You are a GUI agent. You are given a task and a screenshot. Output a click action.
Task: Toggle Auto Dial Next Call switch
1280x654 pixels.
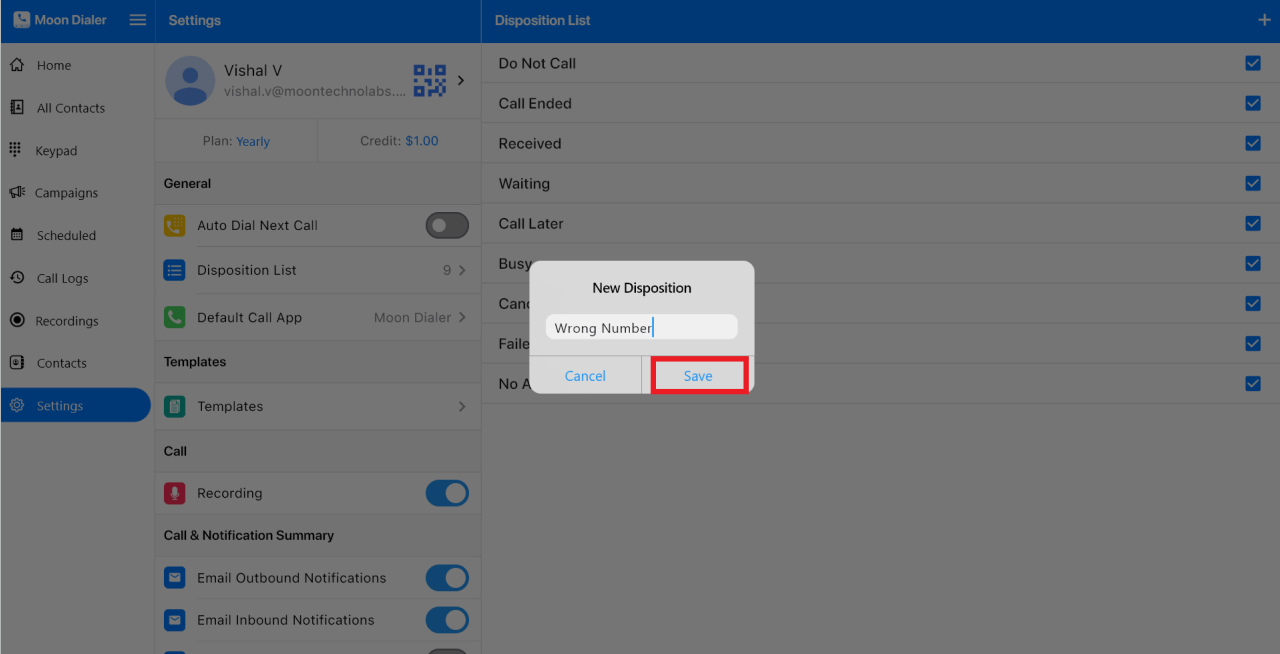tap(447, 225)
